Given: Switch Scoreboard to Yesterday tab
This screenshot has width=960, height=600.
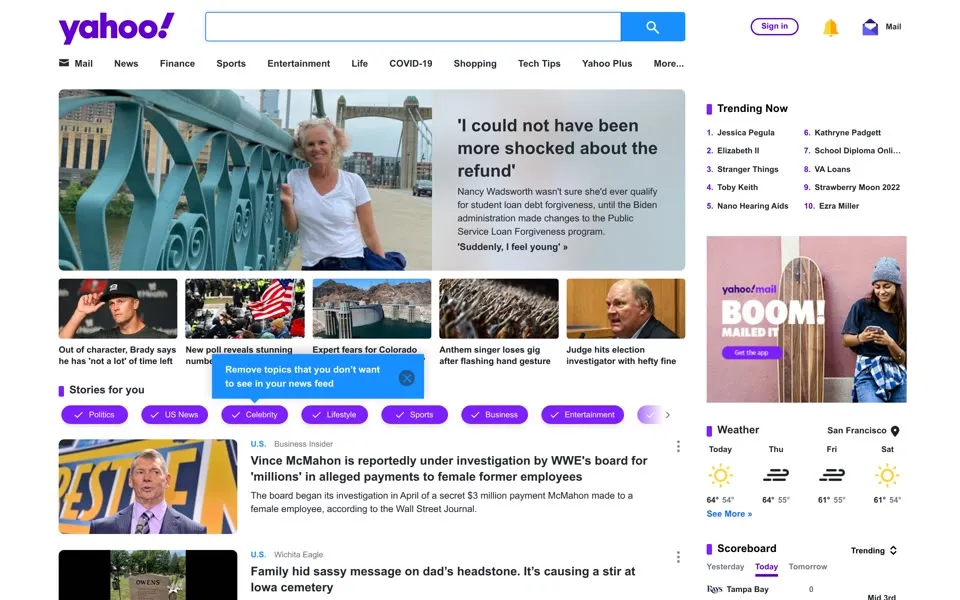Looking at the screenshot, I should pos(725,566).
